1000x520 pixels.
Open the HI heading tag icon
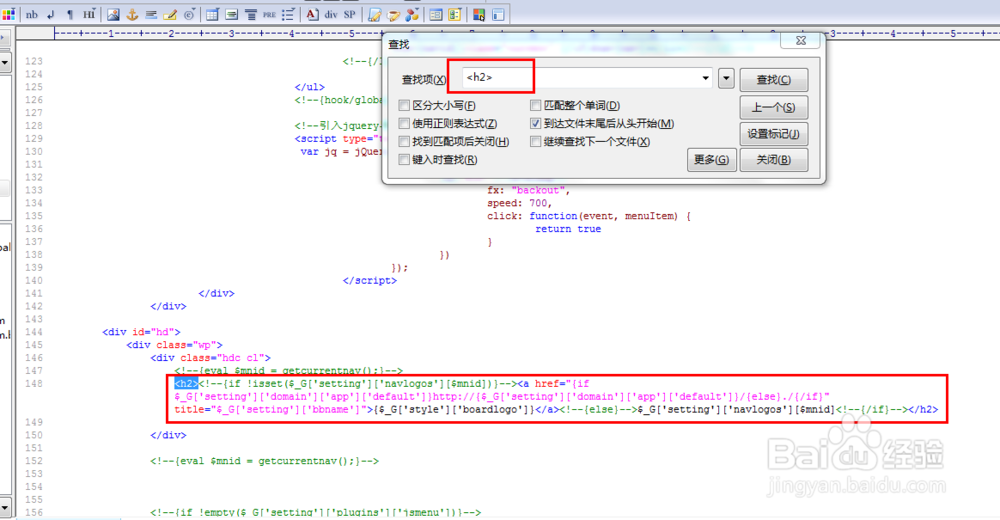[x=89, y=14]
